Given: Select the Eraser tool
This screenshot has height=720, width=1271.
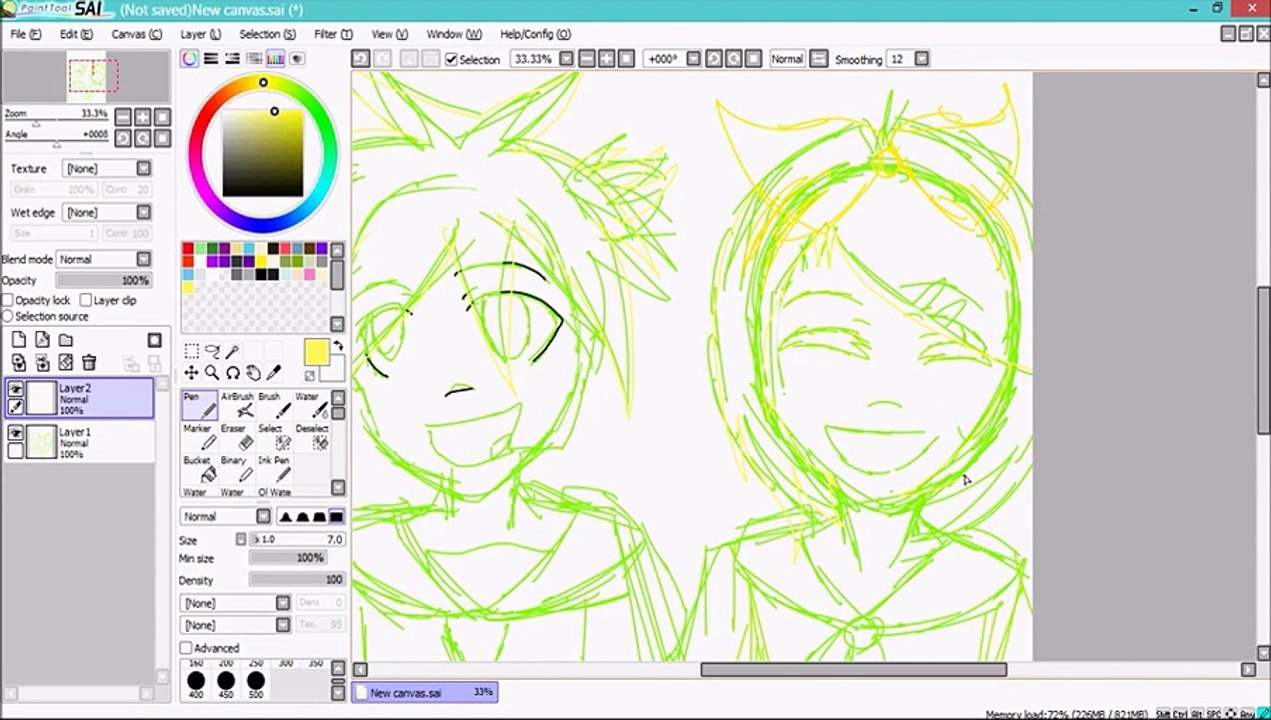Looking at the screenshot, I should pos(237,437).
